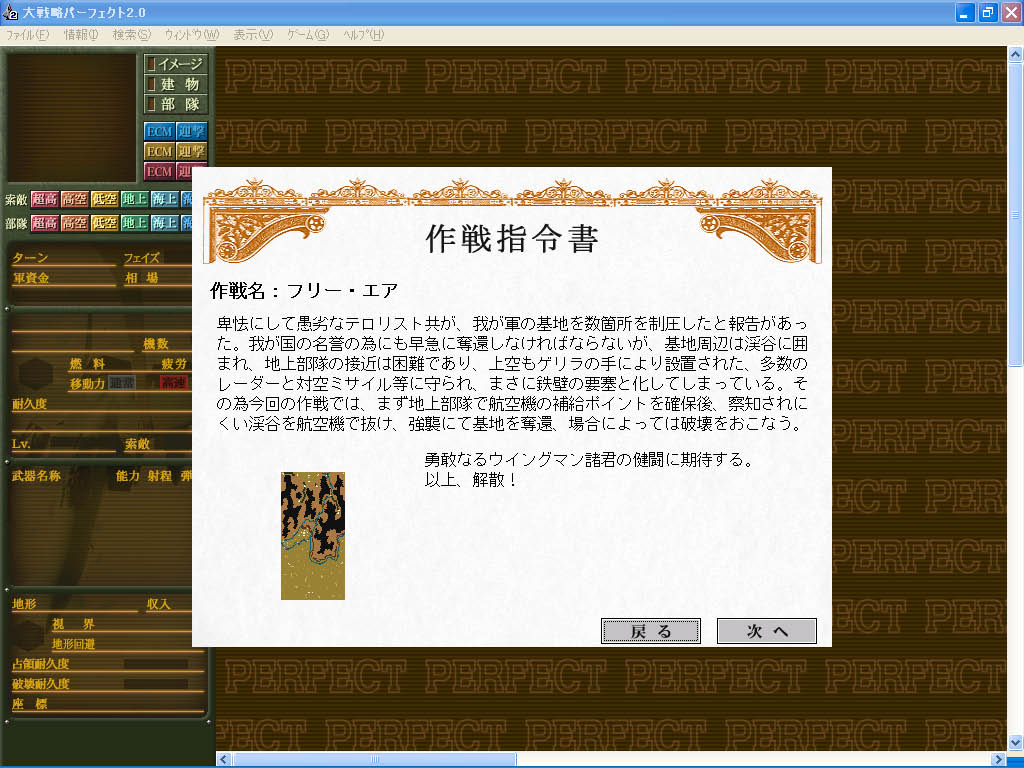The width and height of the screenshot is (1024, 768).
Task: Click the 地形回避 label
Action: (73, 645)
